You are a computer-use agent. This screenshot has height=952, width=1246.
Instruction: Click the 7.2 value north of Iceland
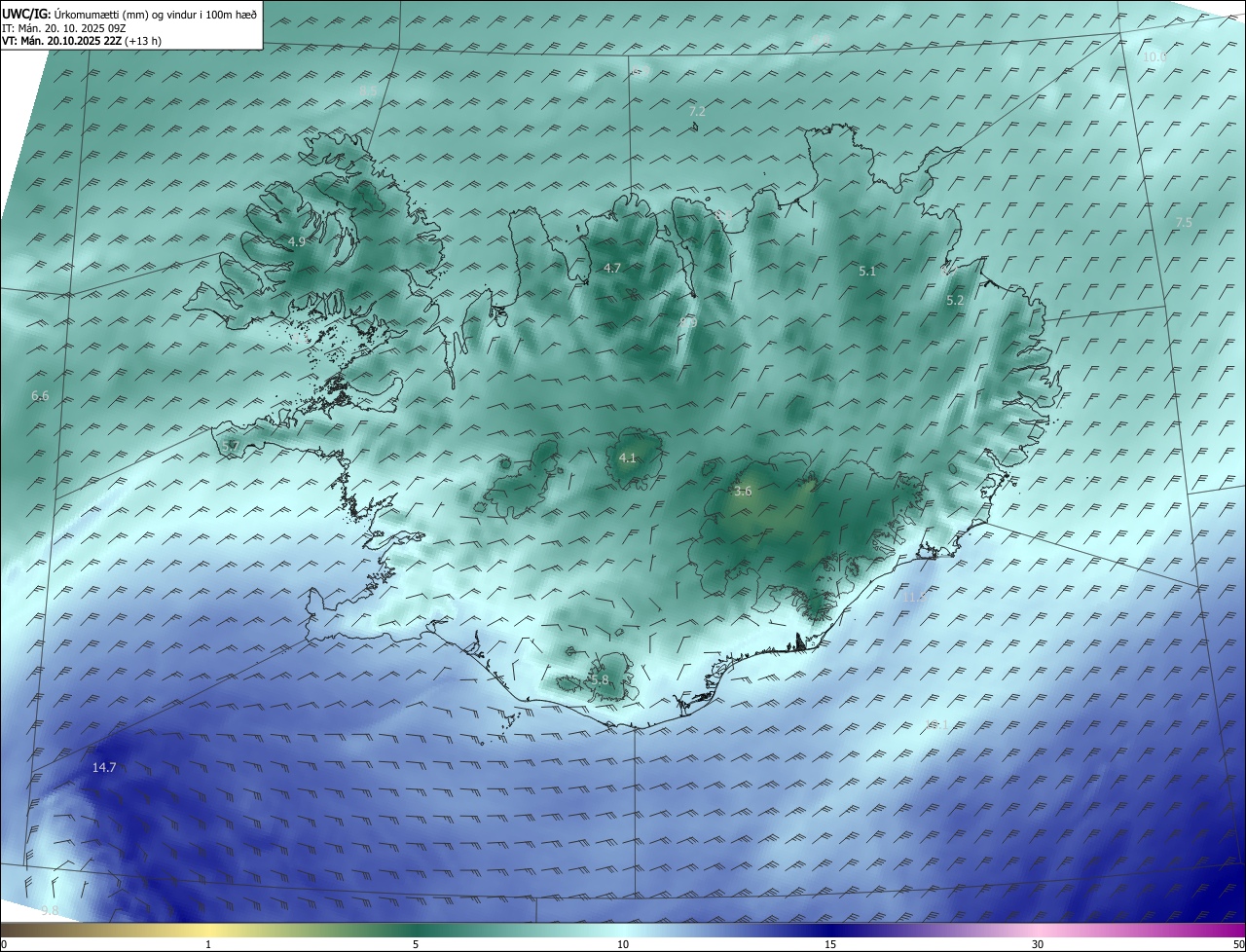tap(697, 112)
